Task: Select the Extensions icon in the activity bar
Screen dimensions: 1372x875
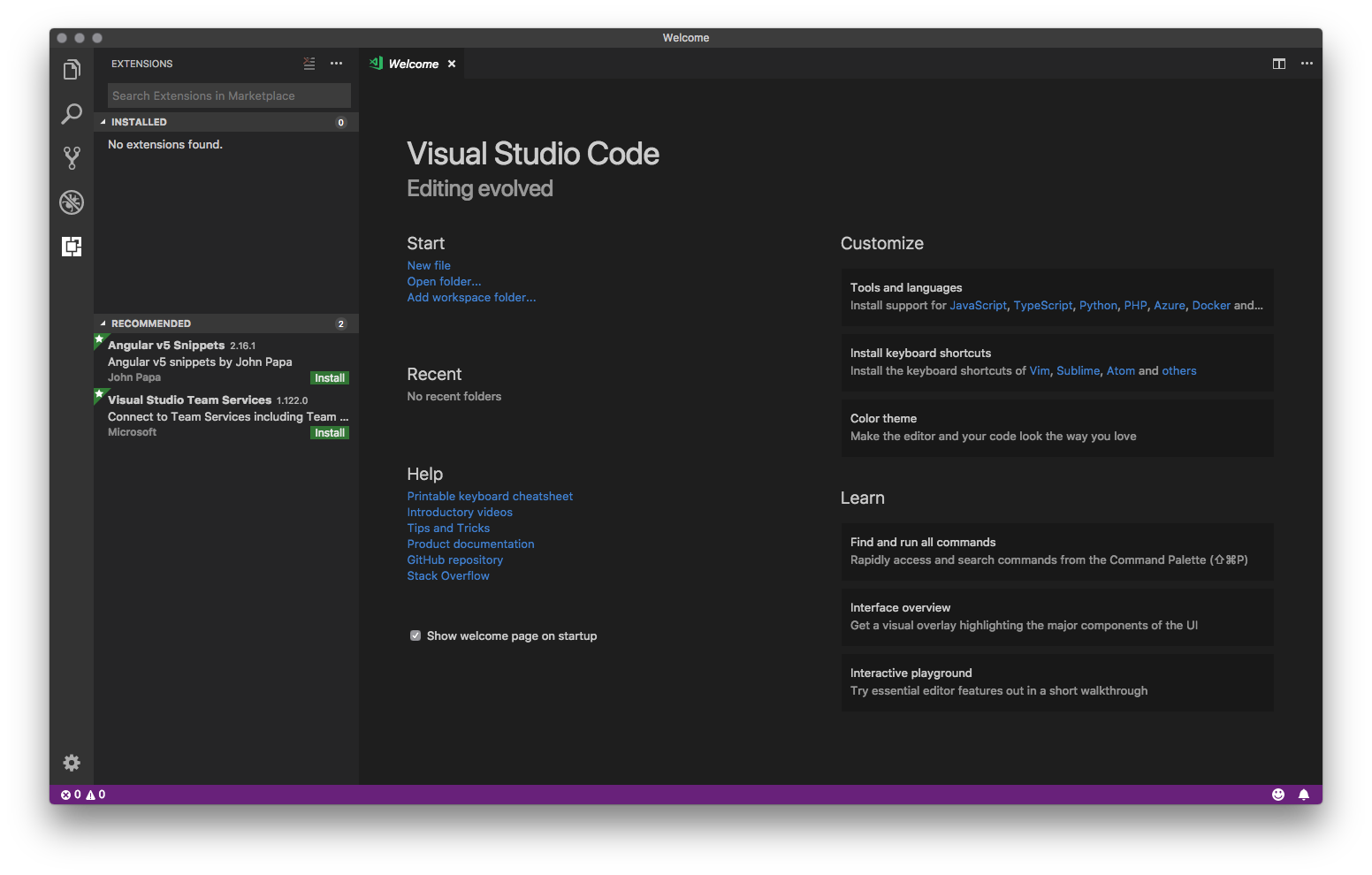Action: point(72,247)
